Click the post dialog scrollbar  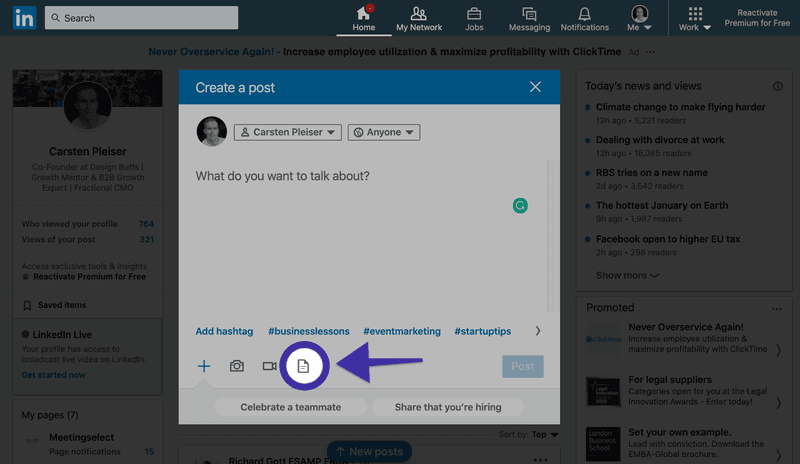point(552,235)
